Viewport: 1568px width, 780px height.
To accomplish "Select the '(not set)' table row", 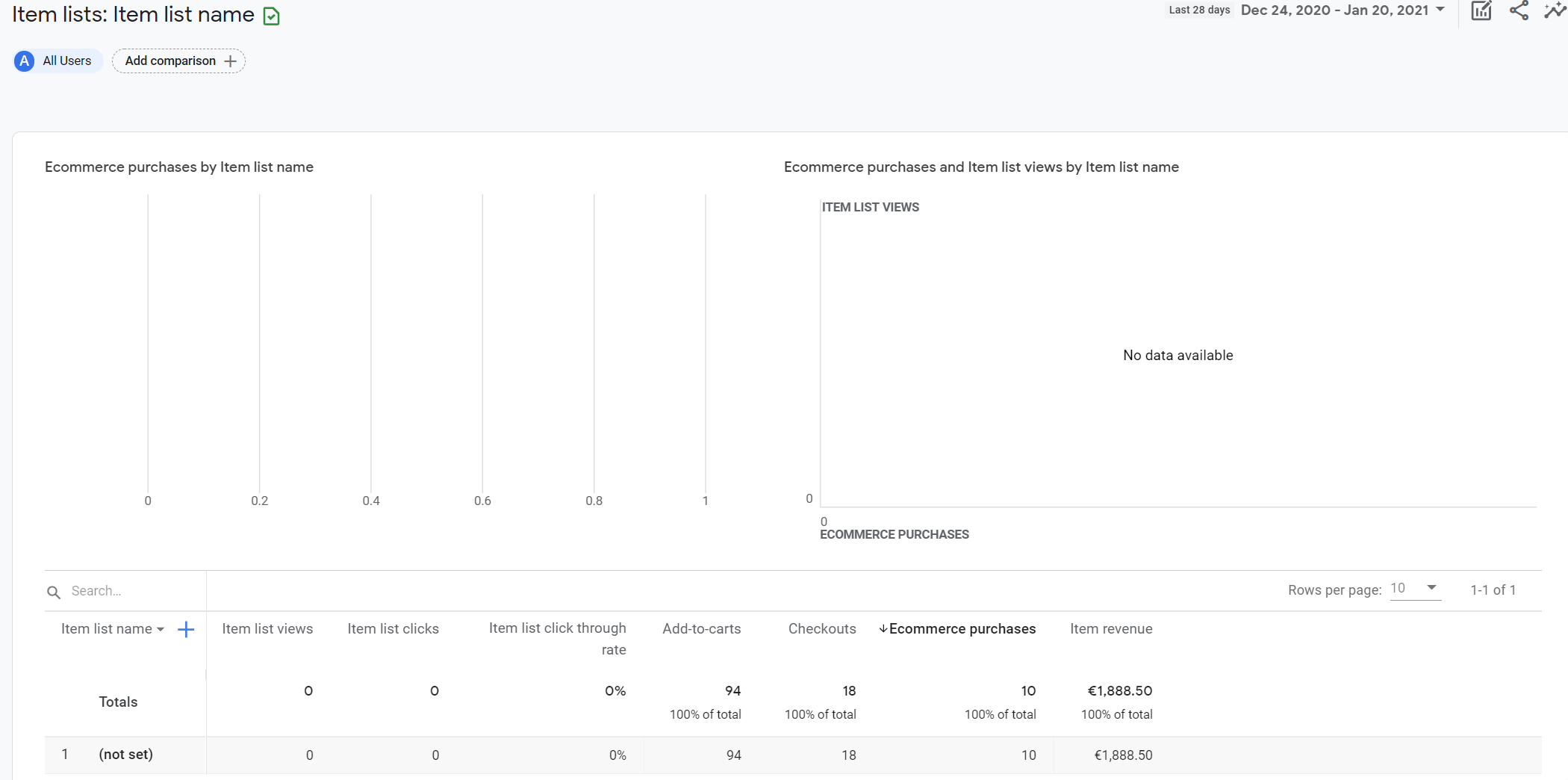I will pos(125,755).
